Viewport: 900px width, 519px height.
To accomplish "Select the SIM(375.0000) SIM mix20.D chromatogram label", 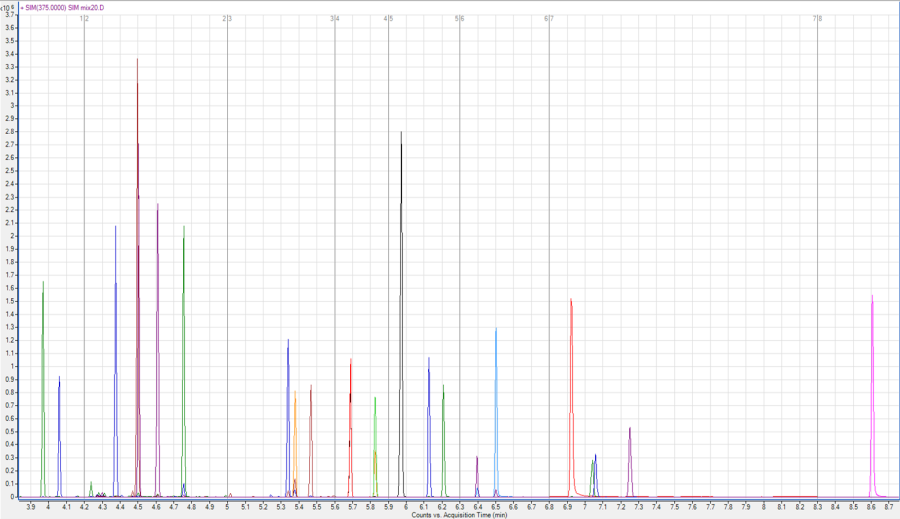I will click(x=64, y=8).
